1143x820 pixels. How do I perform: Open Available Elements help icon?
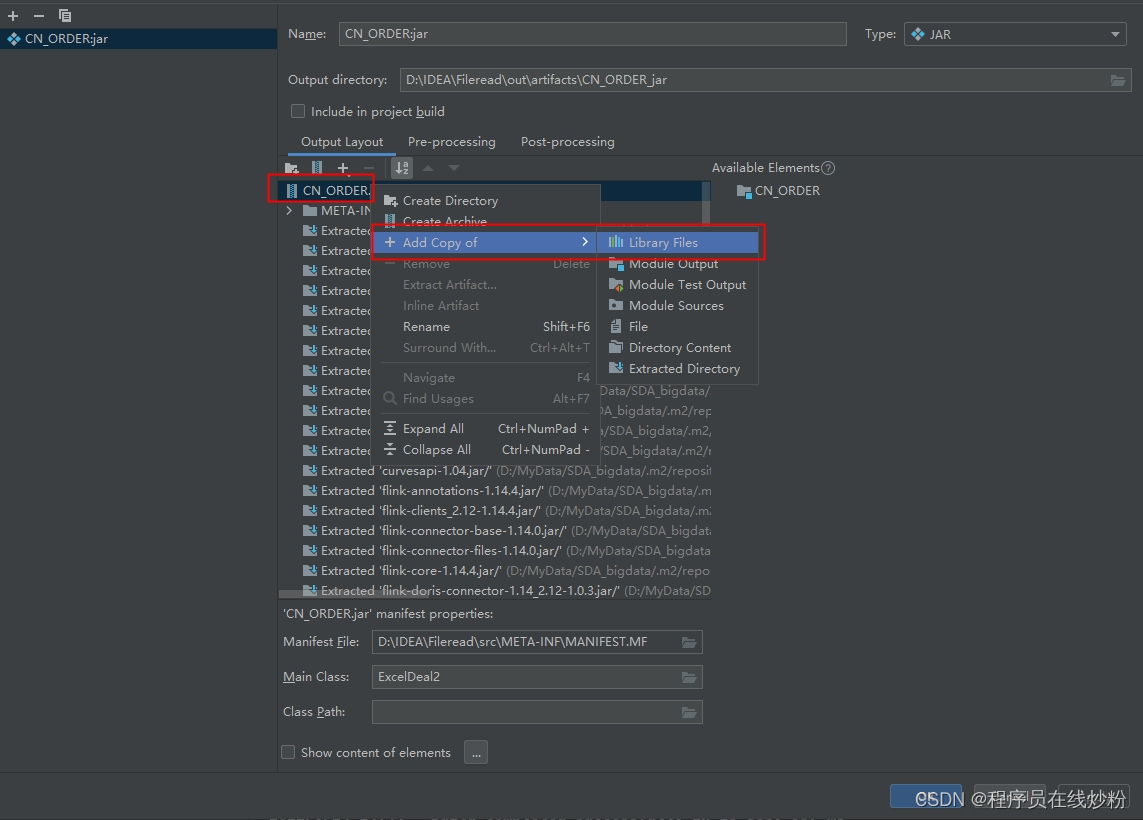[828, 168]
